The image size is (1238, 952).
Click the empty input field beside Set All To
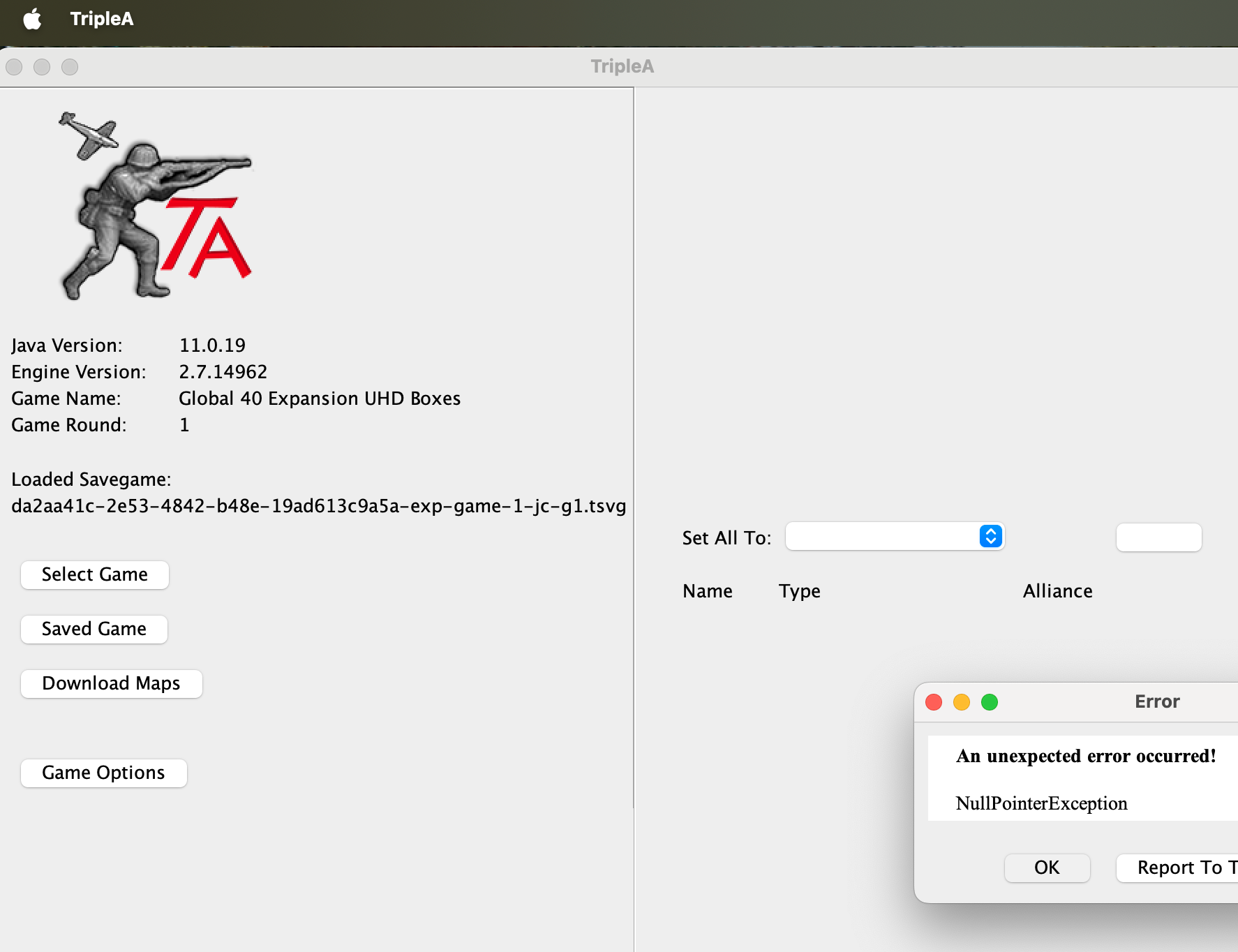pyautogui.click(x=1158, y=537)
